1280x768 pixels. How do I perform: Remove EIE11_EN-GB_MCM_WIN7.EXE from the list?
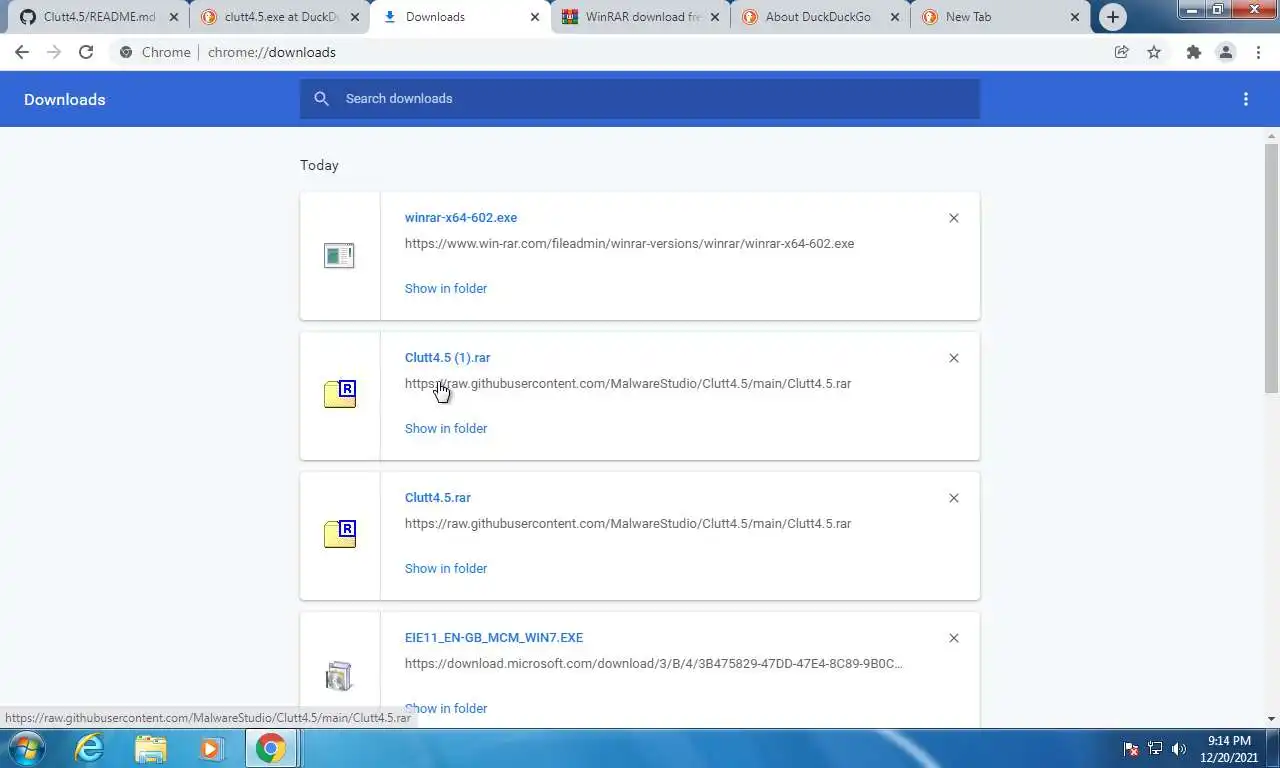(954, 638)
